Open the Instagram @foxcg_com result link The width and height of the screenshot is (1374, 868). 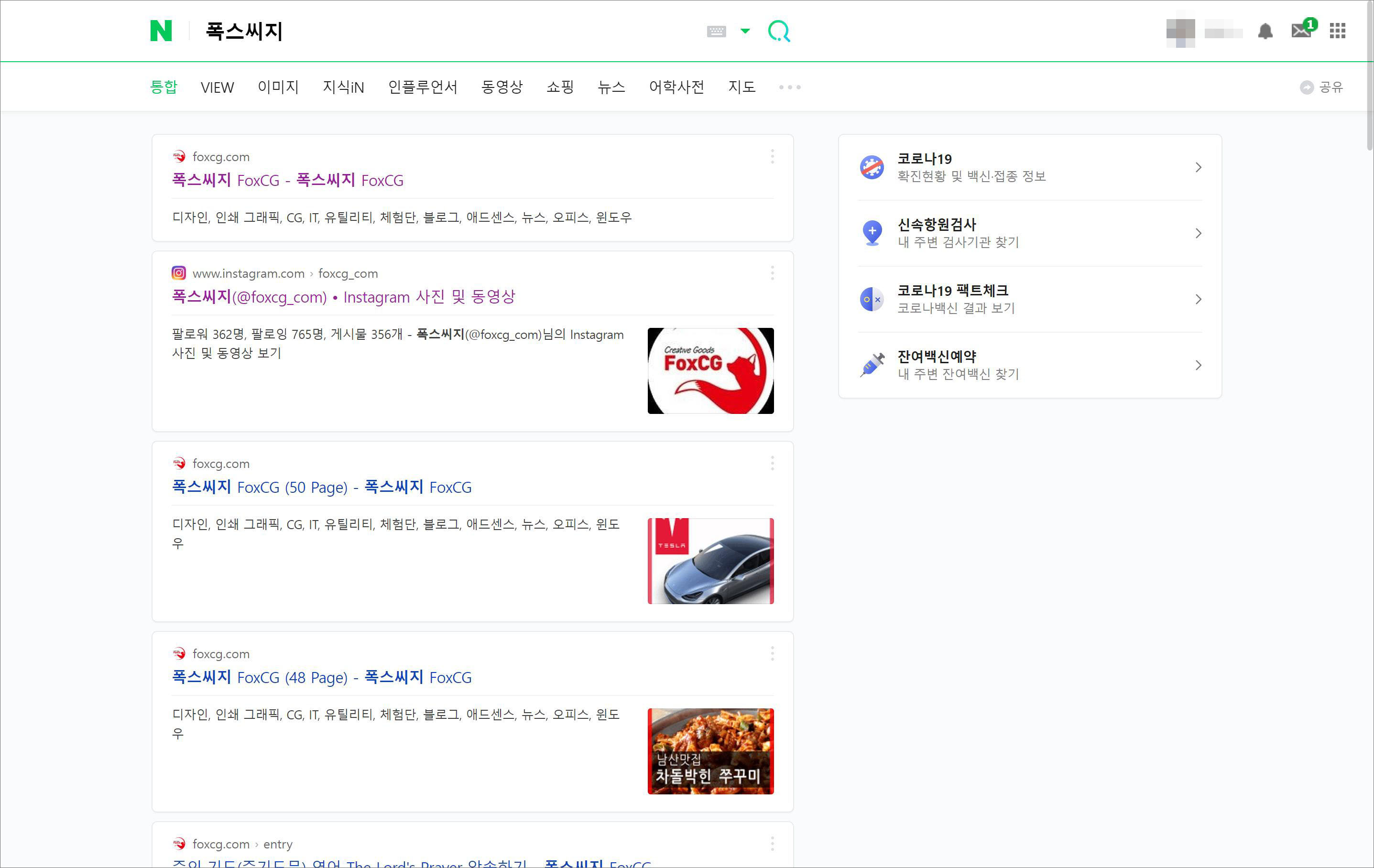(x=343, y=296)
